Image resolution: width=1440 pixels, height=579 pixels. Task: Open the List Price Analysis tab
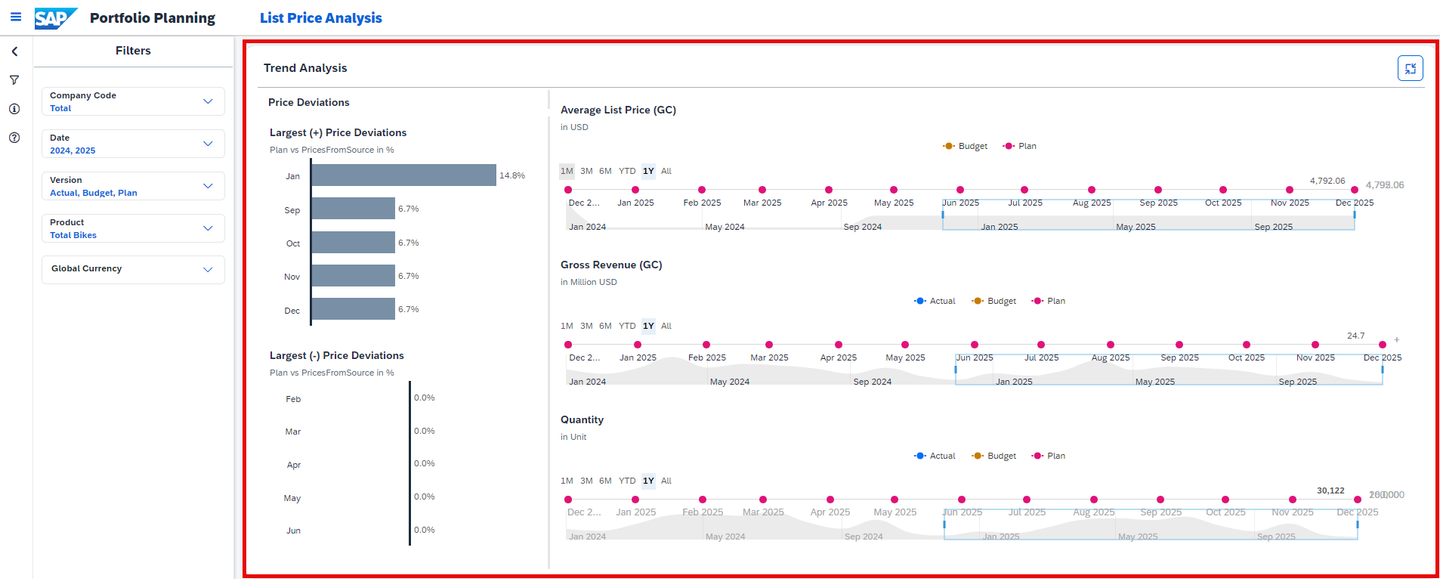point(321,18)
